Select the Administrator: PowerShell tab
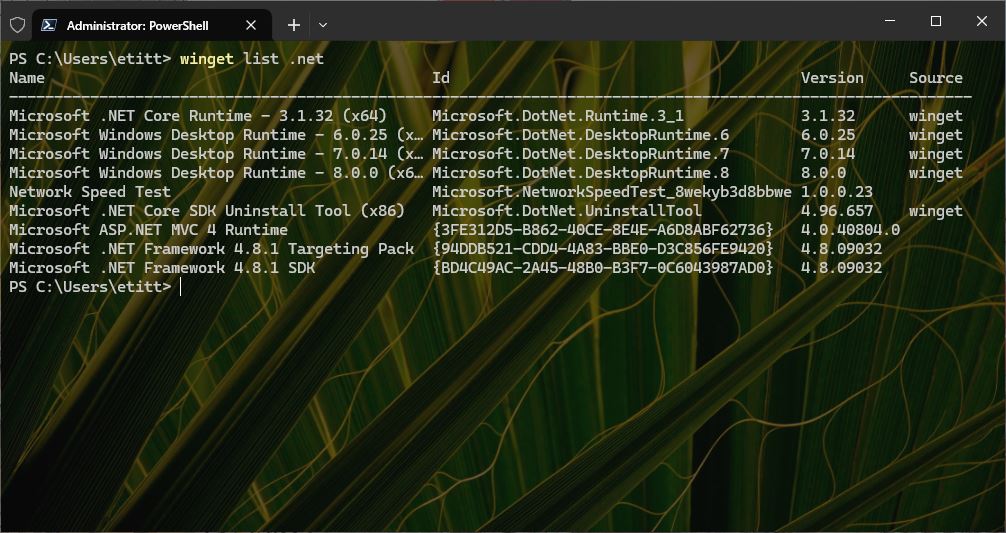Screen dimensions: 1006x533 click(151, 25)
